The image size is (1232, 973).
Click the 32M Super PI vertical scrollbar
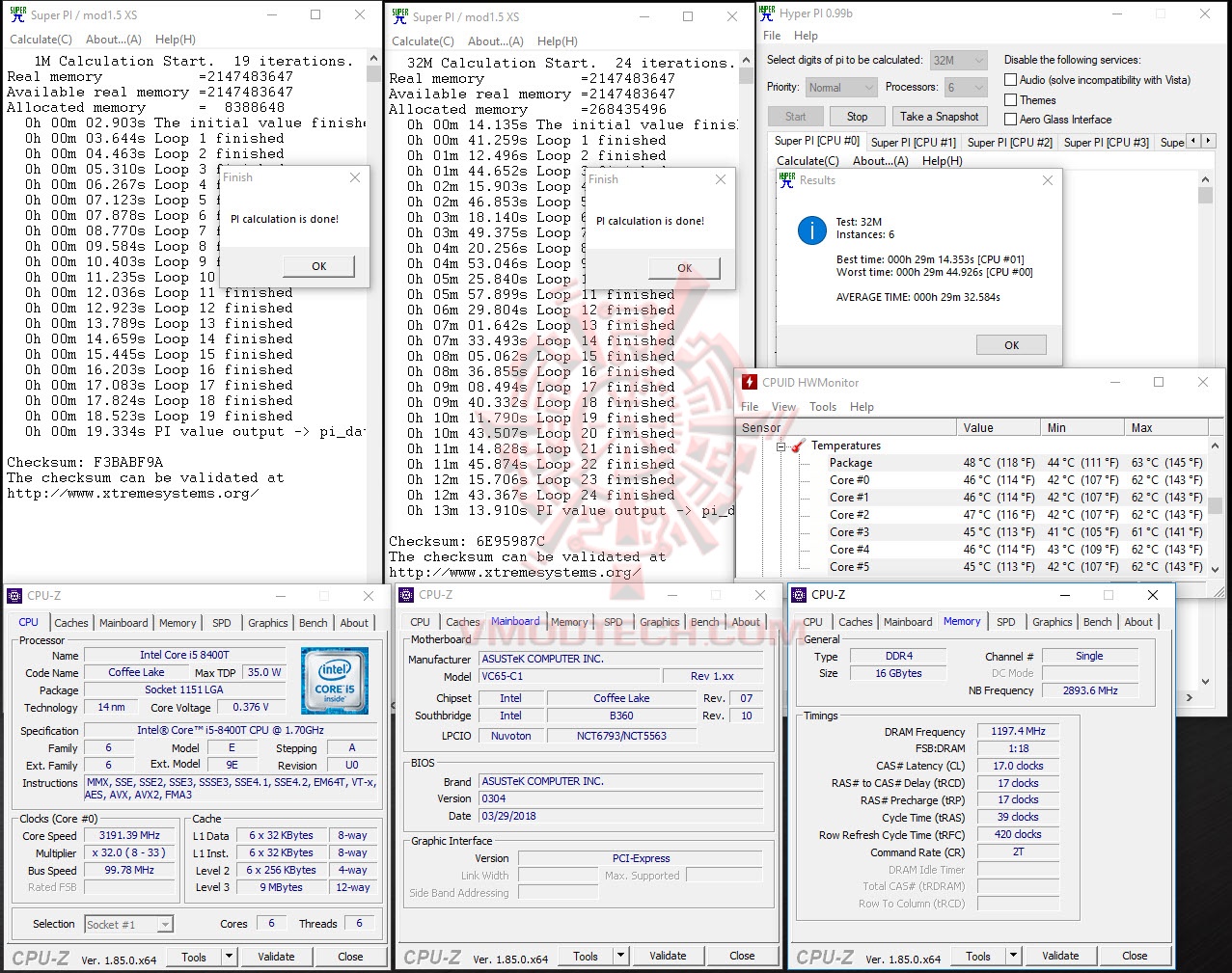[x=746, y=317]
